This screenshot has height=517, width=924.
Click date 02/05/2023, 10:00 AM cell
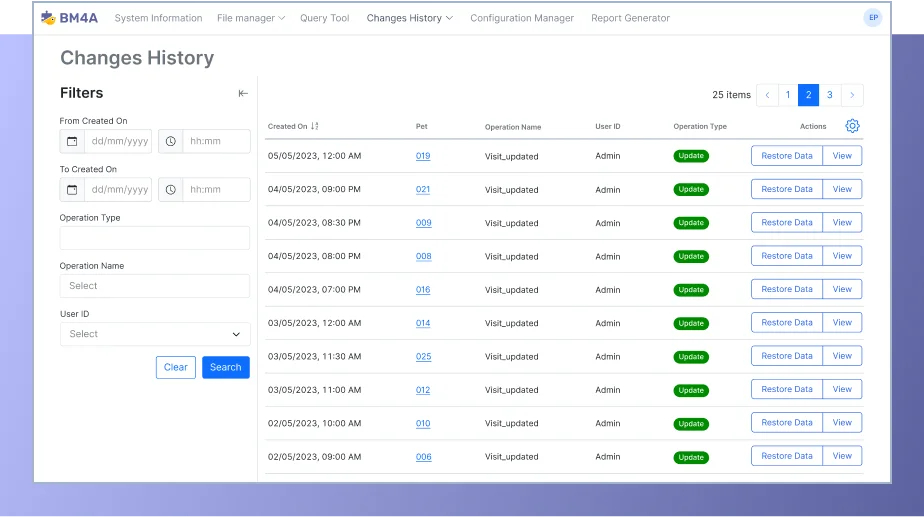(315, 423)
